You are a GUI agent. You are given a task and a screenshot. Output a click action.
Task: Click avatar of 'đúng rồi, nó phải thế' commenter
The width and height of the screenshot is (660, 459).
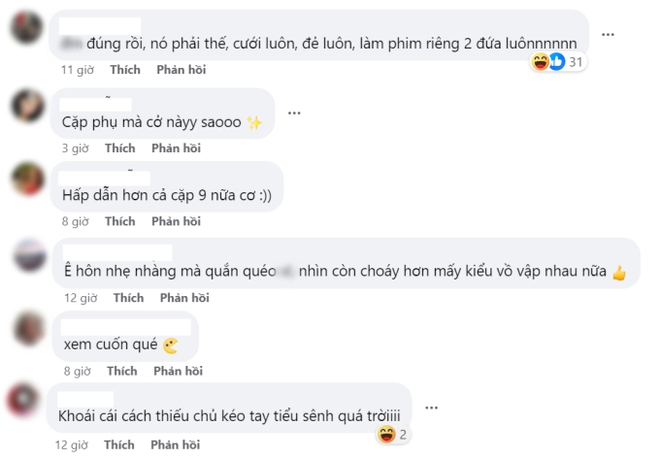tap(26, 27)
